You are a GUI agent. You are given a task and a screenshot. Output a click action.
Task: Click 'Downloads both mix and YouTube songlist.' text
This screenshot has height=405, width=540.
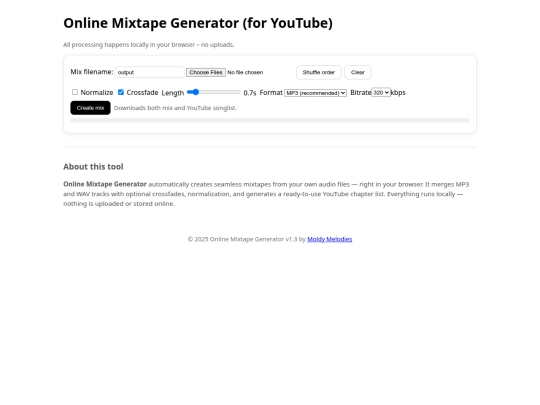click(175, 108)
